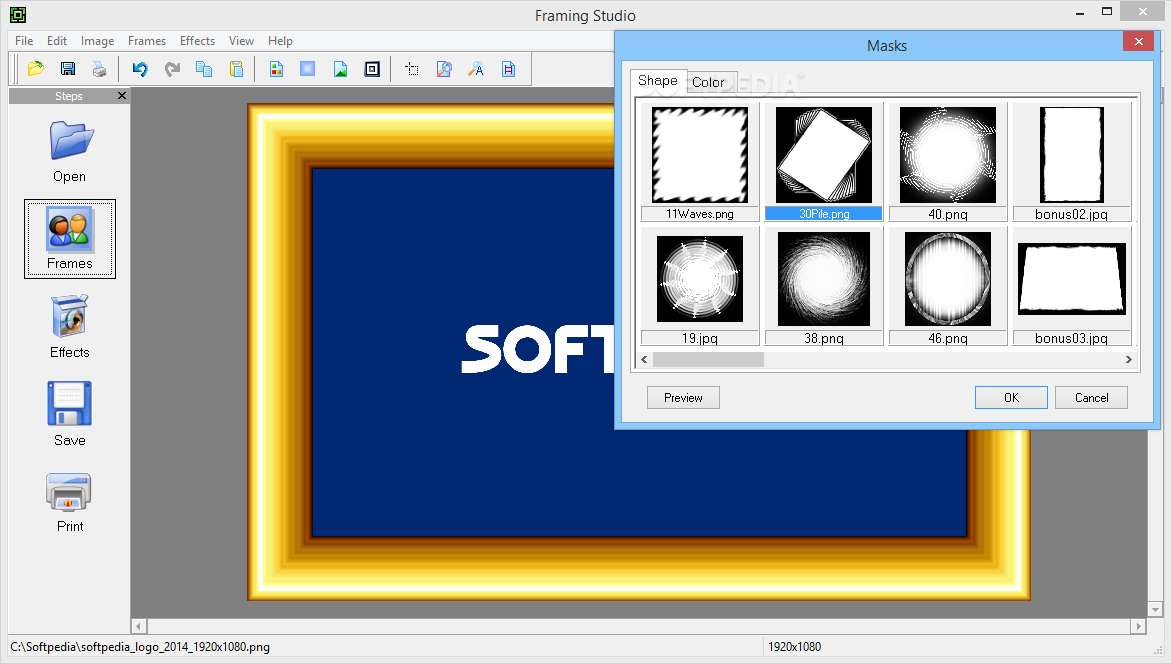
Task: Select the crop tool in toolbar
Action: coord(412,70)
